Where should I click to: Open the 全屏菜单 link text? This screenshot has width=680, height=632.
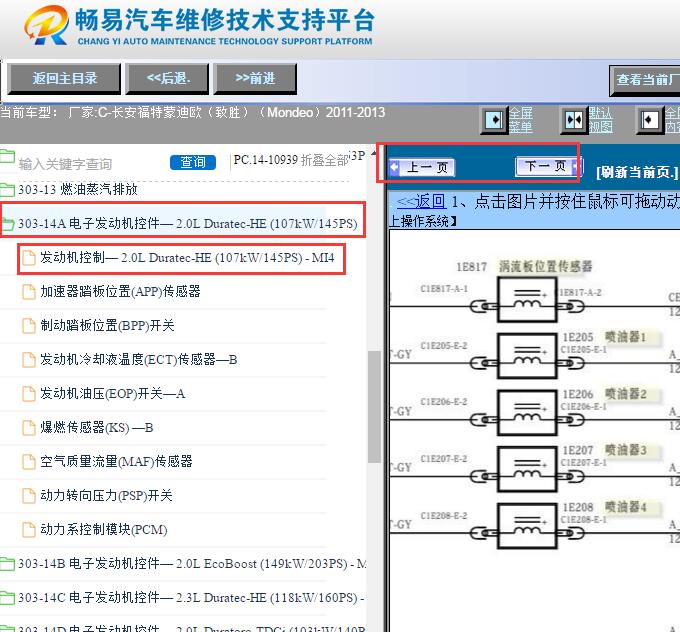(520, 120)
